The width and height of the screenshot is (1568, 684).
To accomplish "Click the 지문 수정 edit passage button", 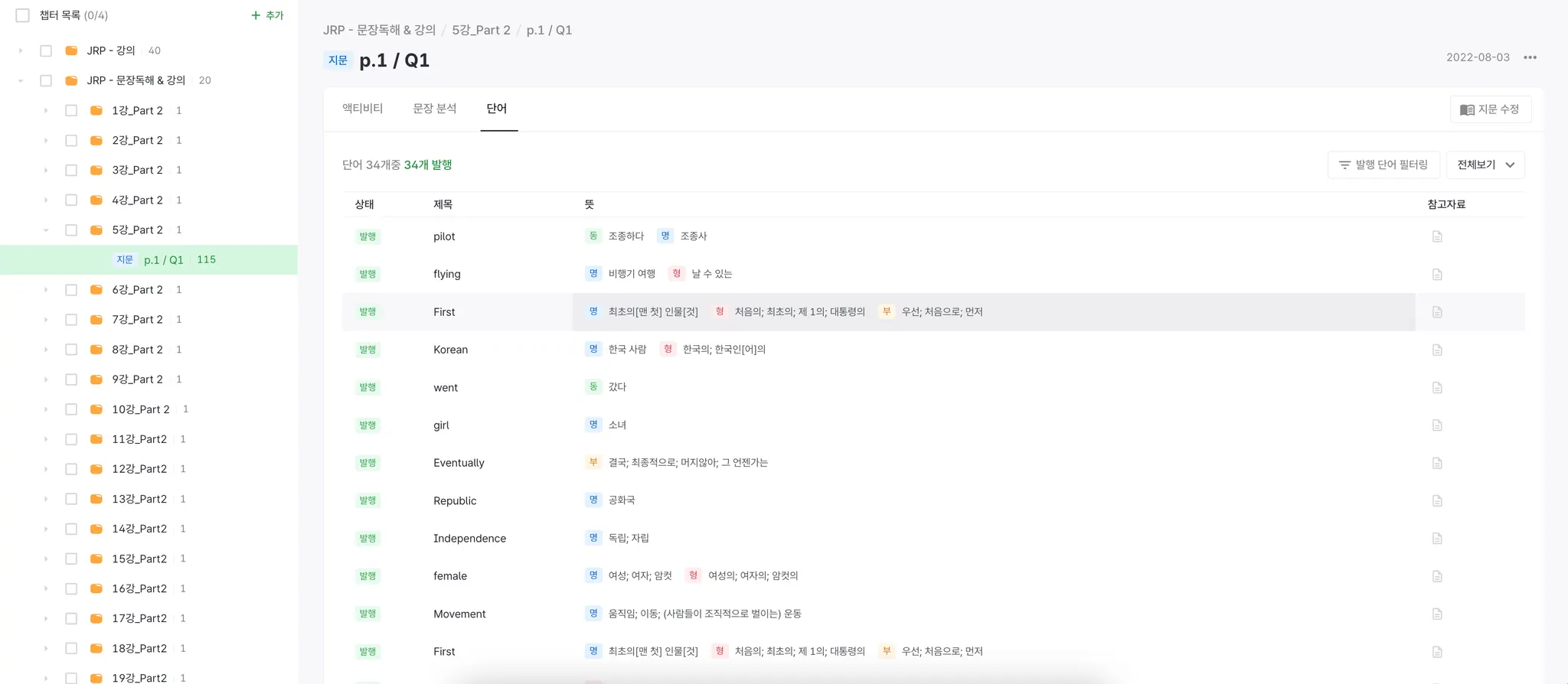I will (x=1490, y=109).
